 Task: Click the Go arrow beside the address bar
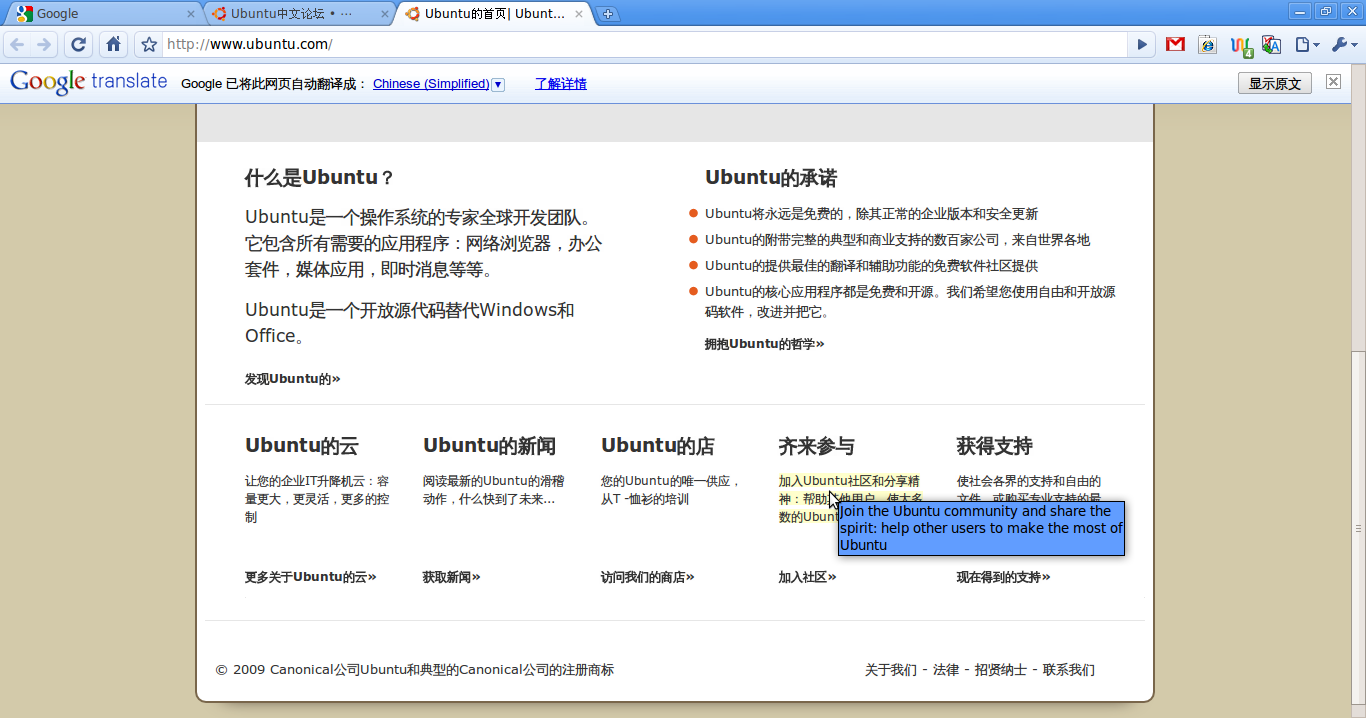[1142, 44]
